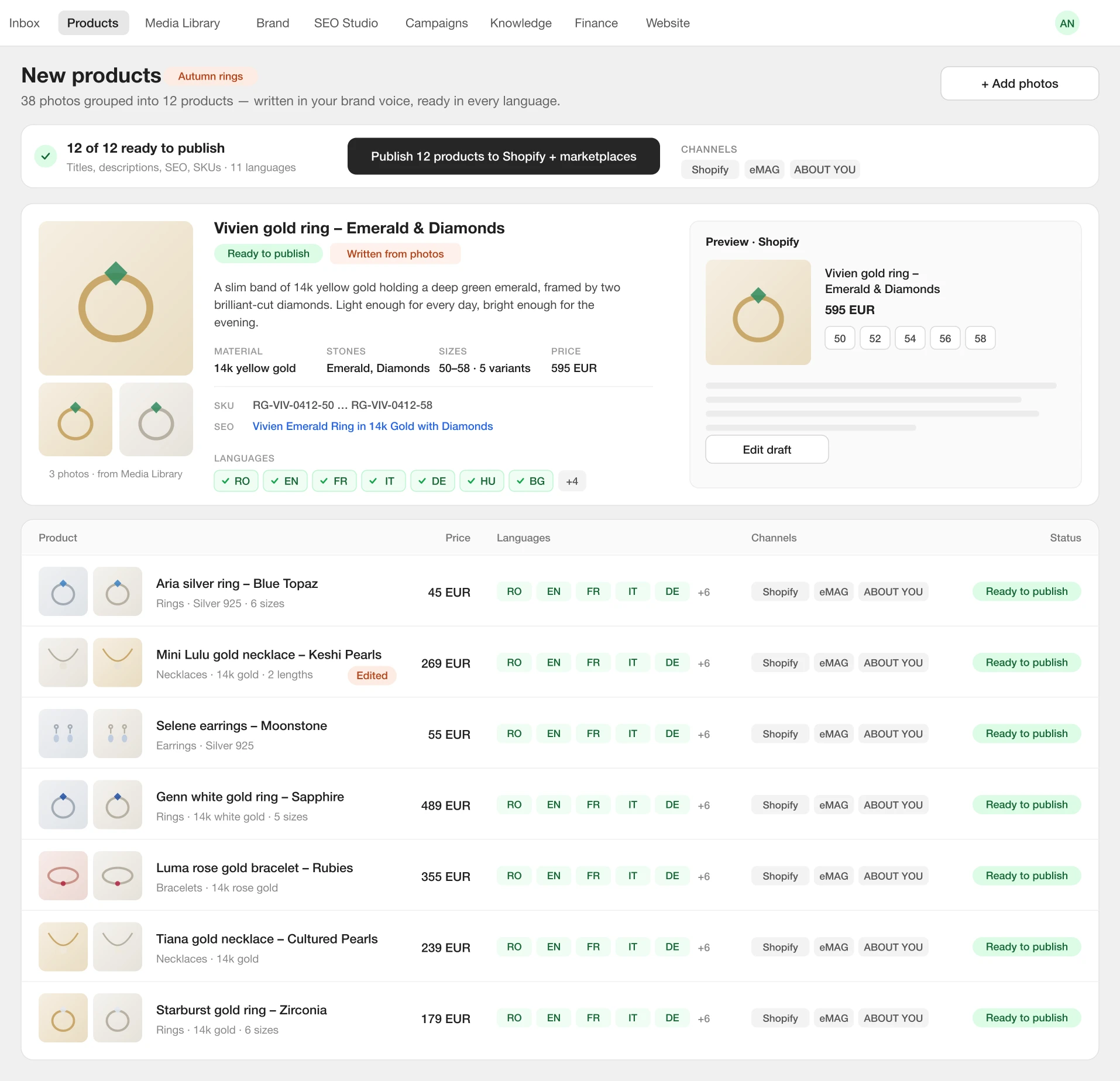Open first thumbnail of Starburst gold ring
1120x1081 pixels.
pyautogui.click(x=63, y=1018)
